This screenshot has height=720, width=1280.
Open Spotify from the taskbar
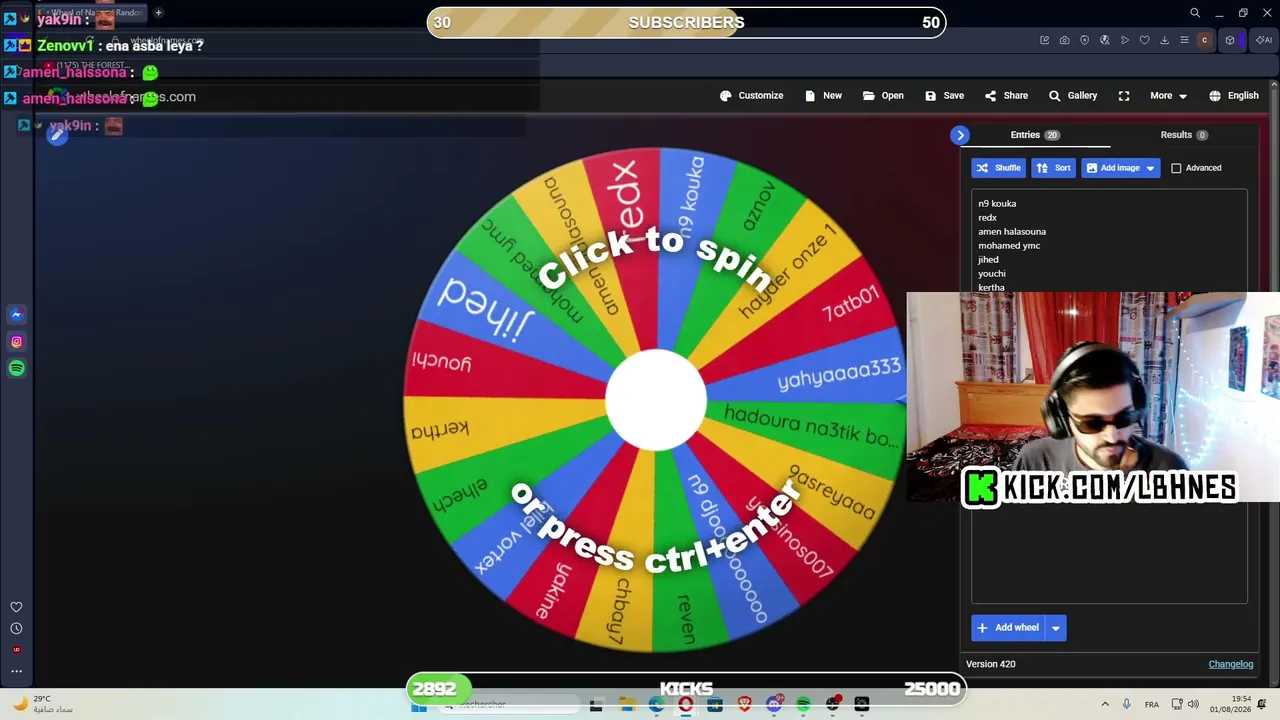point(803,705)
